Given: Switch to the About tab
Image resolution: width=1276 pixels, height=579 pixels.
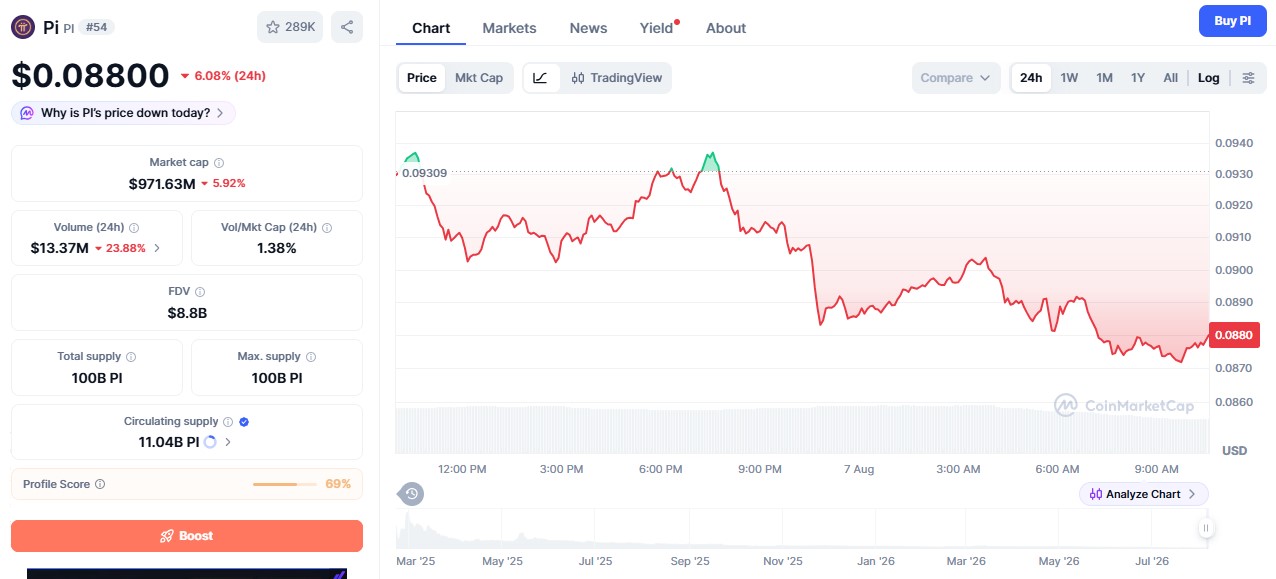Looking at the screenshot, I should click(x=726, y=28).
